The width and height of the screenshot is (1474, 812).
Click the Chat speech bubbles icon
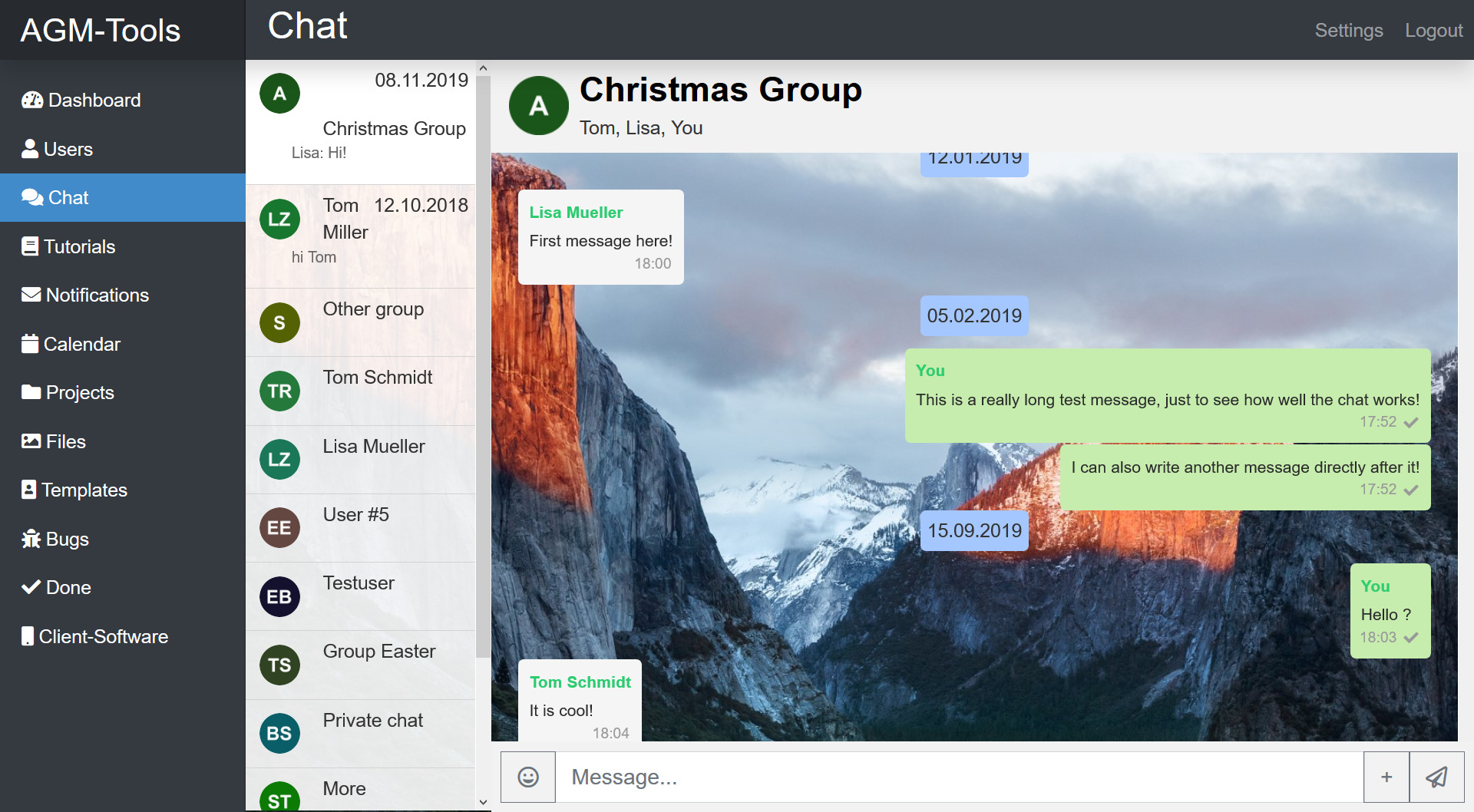click(32, 197)
